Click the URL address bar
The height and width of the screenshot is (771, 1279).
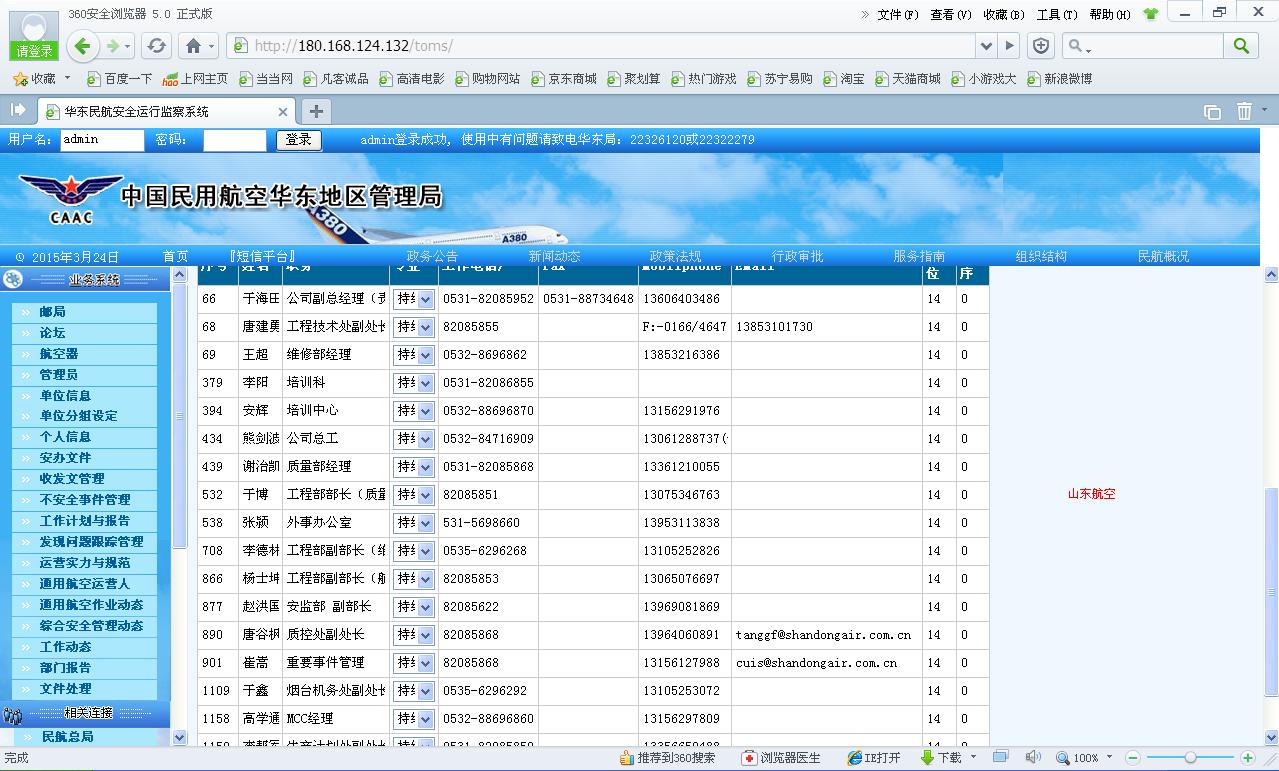600,46
